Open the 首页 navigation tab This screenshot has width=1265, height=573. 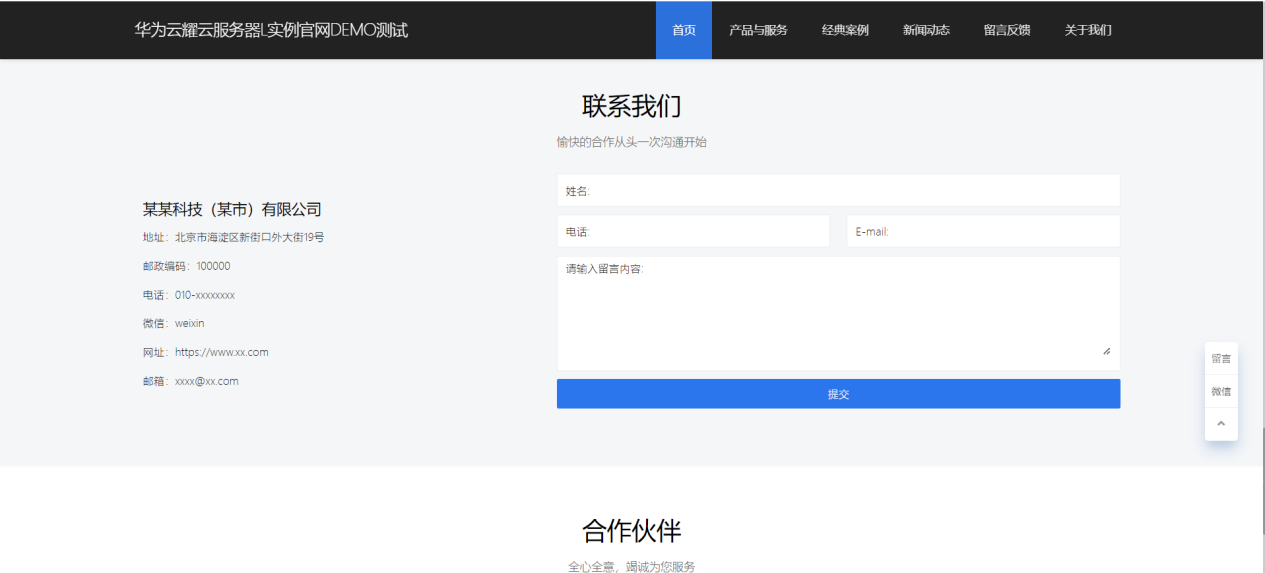(x=684, y=30)
